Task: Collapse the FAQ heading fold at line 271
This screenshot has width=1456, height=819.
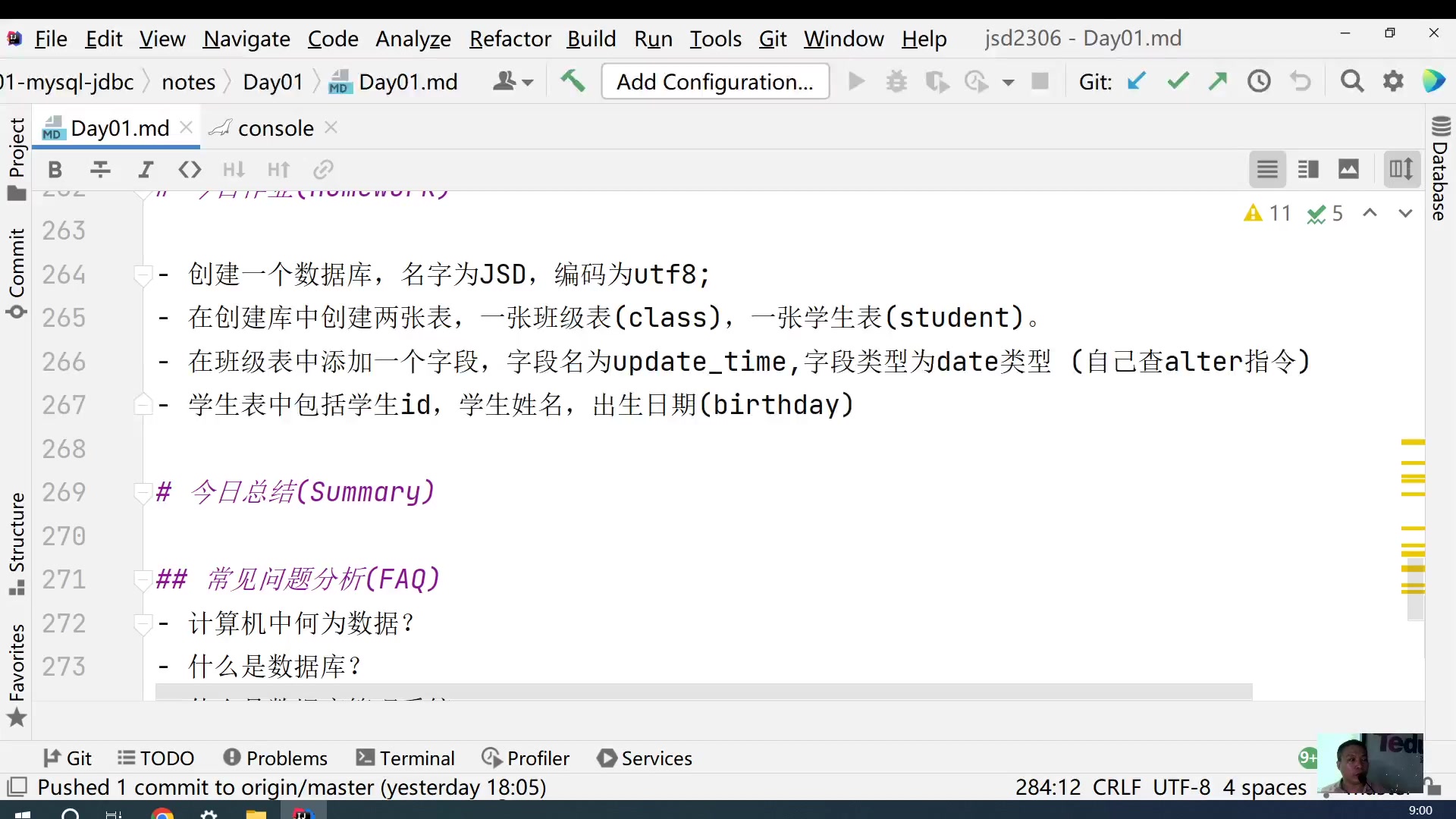Action: 142,580
